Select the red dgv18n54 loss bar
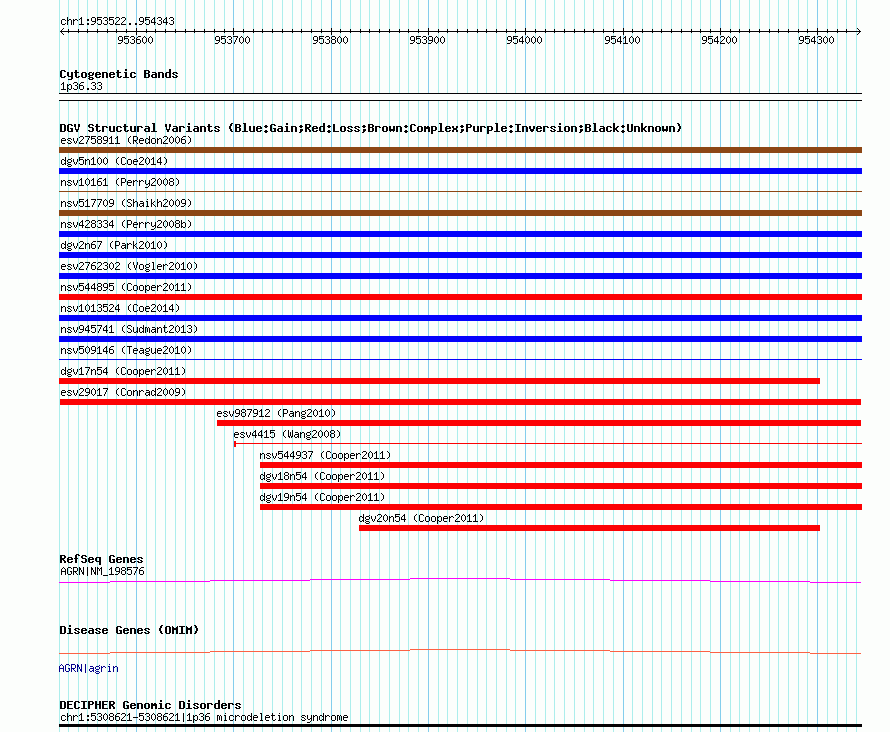This screenshot has height=732, width=890. point(561,486)
